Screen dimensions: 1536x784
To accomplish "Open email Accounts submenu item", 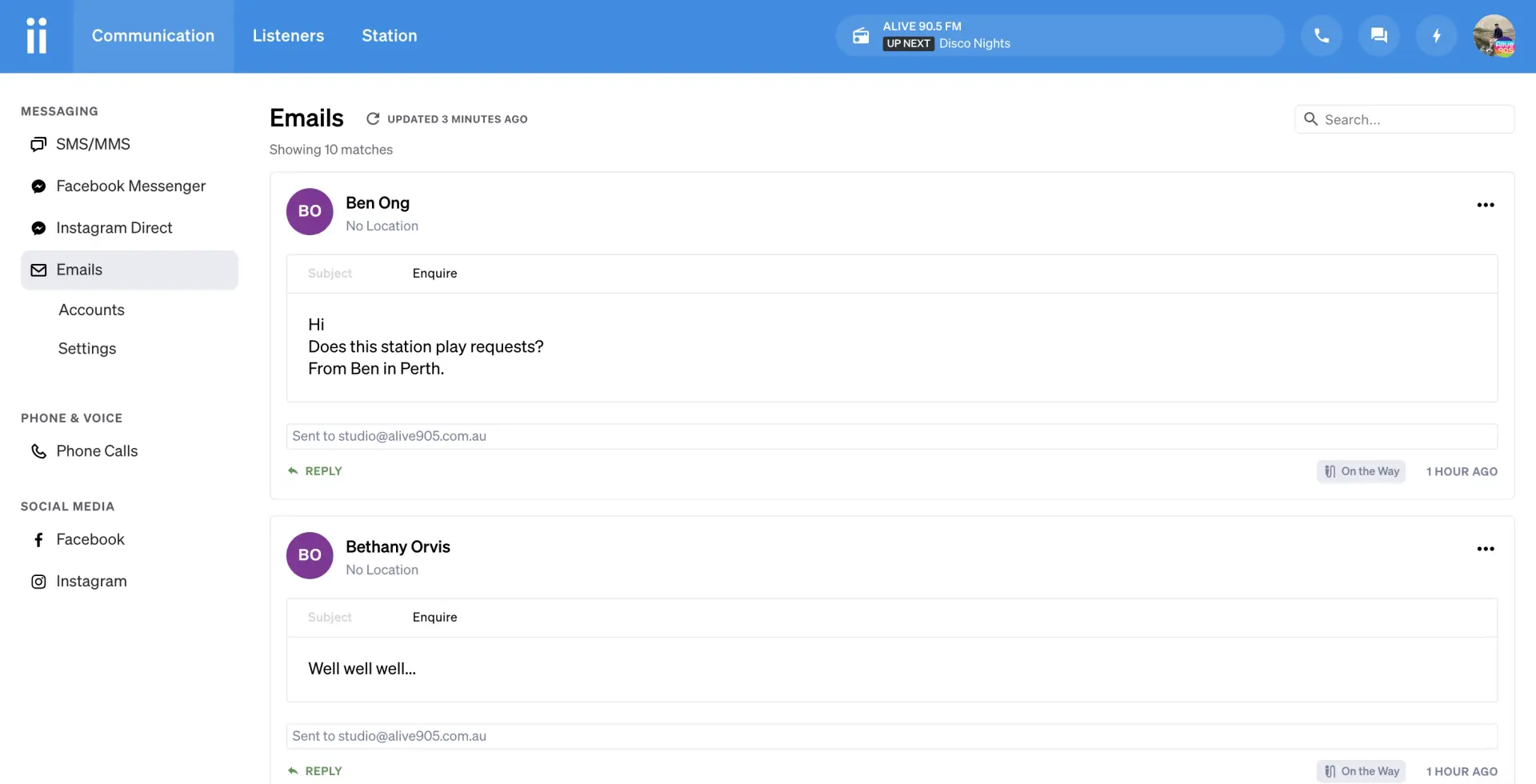I will 91,310.
